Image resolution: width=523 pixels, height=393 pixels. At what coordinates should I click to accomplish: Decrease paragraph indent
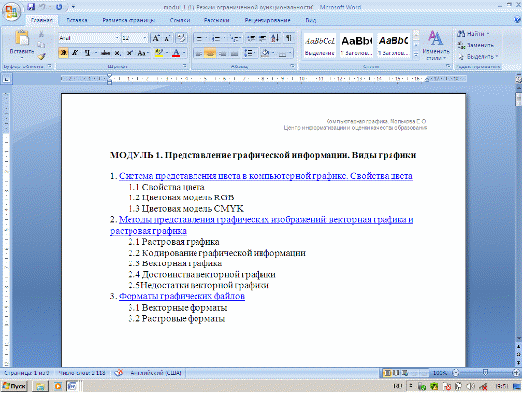[251, 38]
